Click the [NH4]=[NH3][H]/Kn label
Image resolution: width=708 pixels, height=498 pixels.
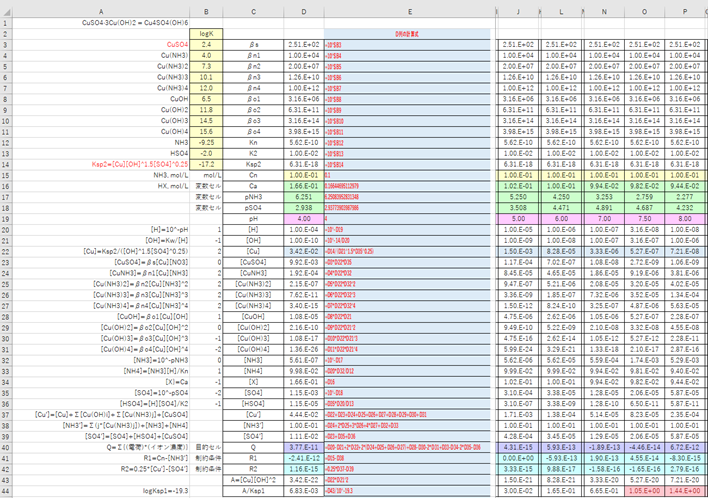click(156, 371)
